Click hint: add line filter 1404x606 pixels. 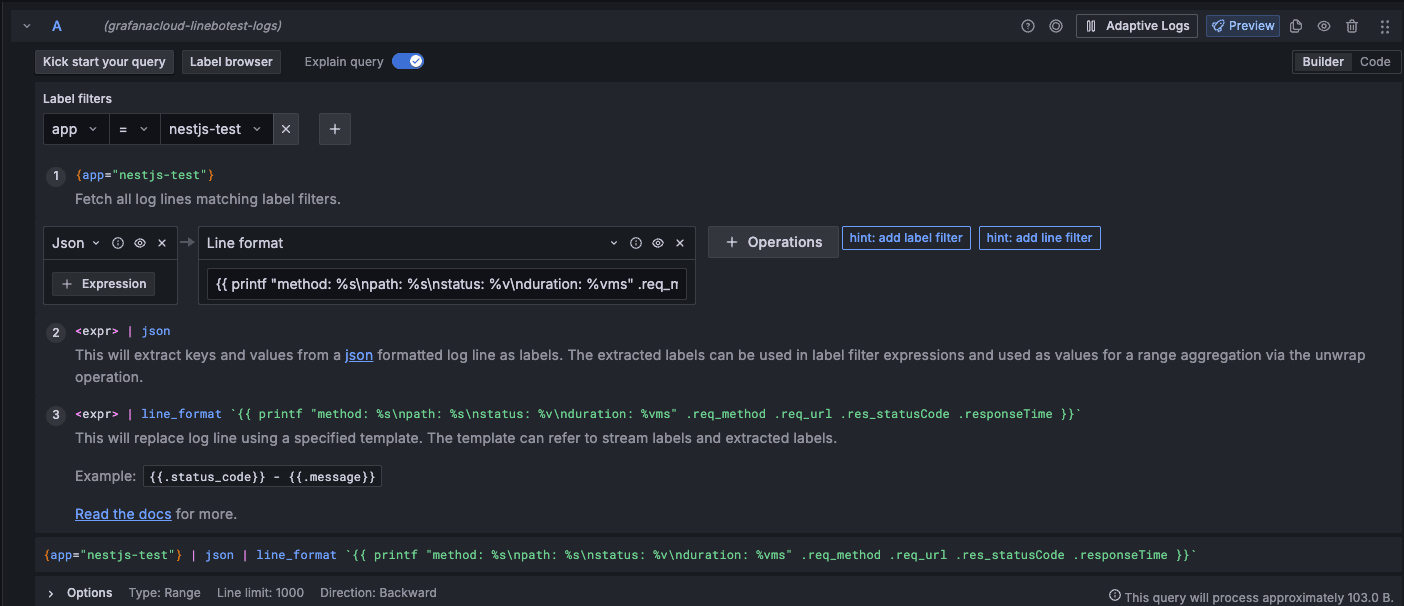1040,238
